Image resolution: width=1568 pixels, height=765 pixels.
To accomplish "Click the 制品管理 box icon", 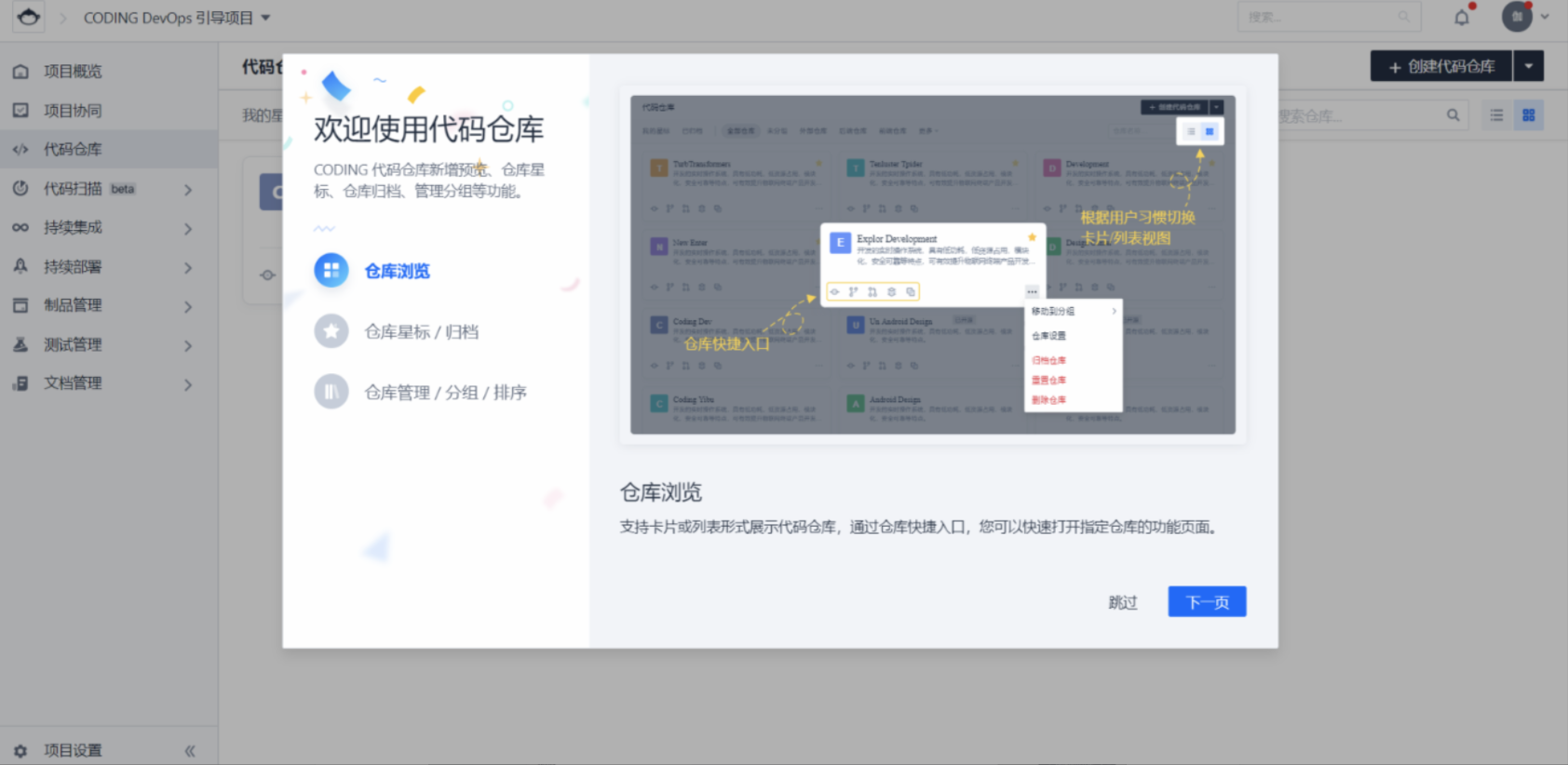I will pos(20,305).
